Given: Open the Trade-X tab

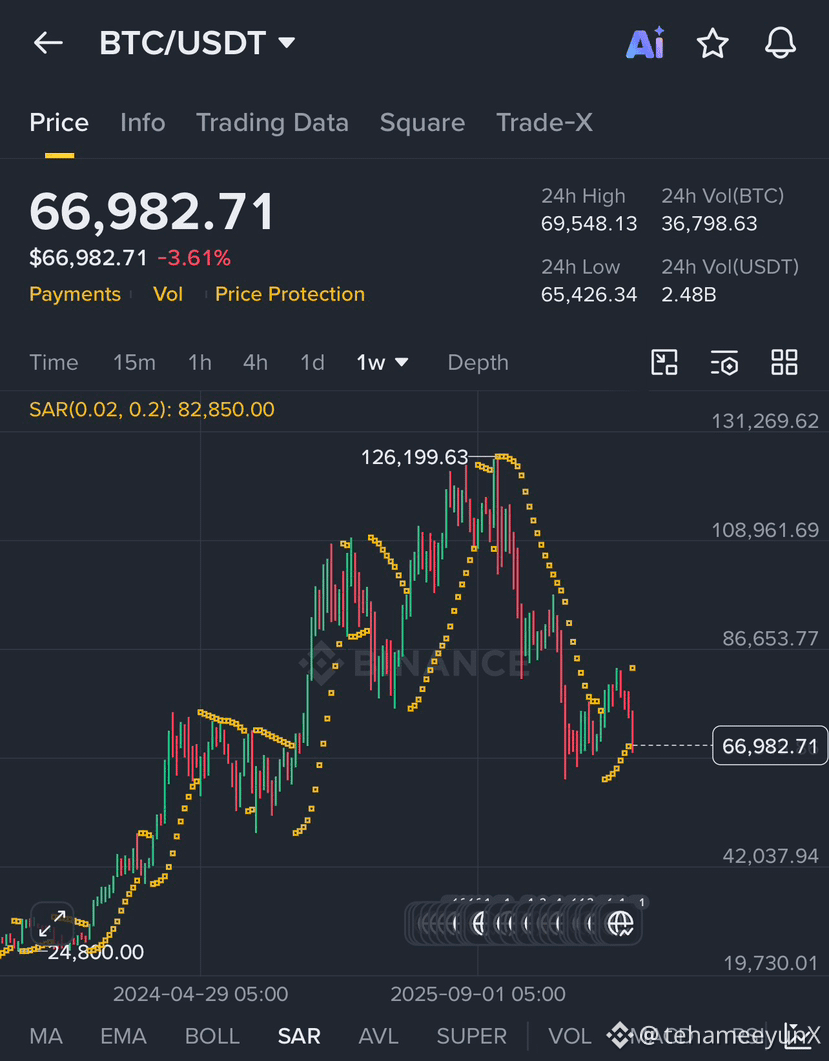Looking at the screenshot, I should pos(544,123).
